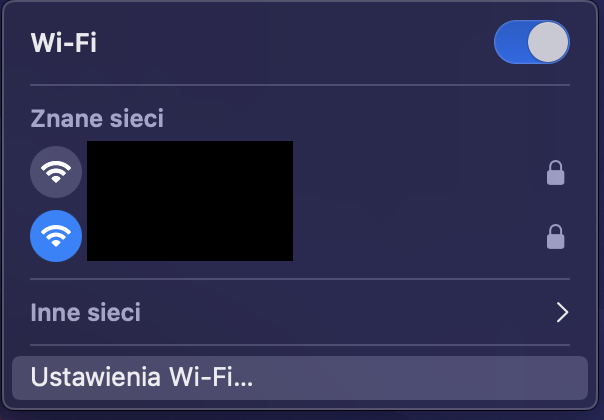The image size is (604, 420).
Task: Click the Wi-Fi title text
Action: [x=64, y=42]
